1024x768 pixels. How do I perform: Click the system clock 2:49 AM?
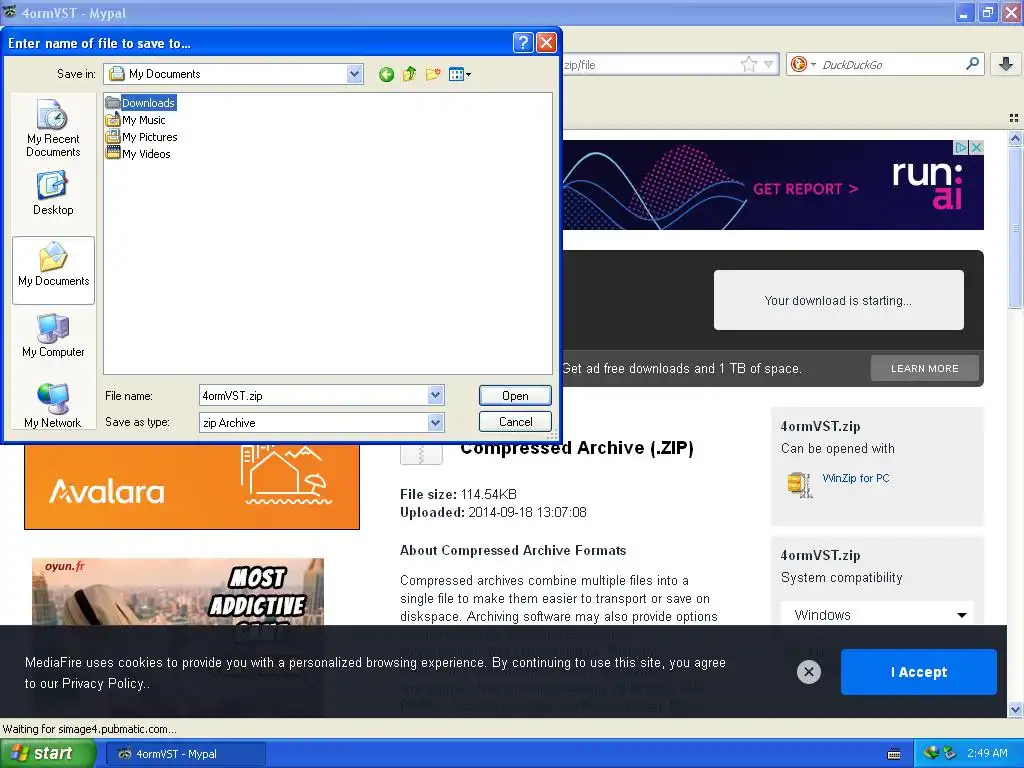[x=987, y=753]
